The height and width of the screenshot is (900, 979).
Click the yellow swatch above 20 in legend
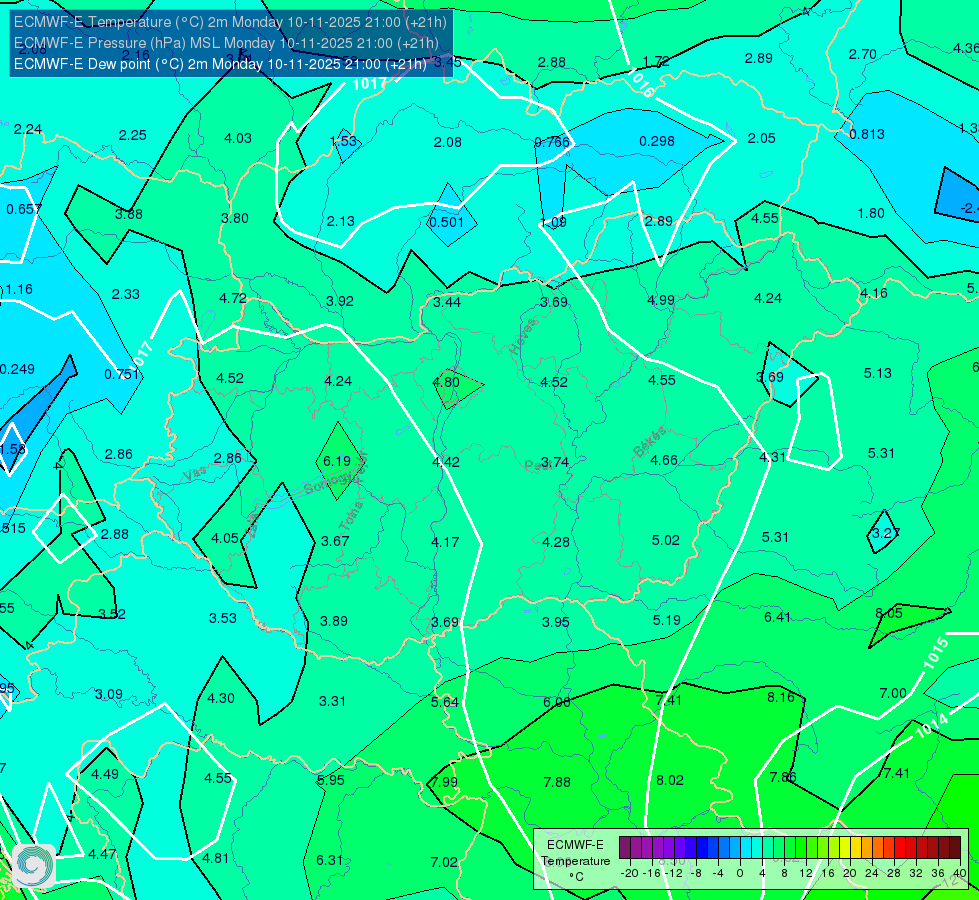point(845,848)
